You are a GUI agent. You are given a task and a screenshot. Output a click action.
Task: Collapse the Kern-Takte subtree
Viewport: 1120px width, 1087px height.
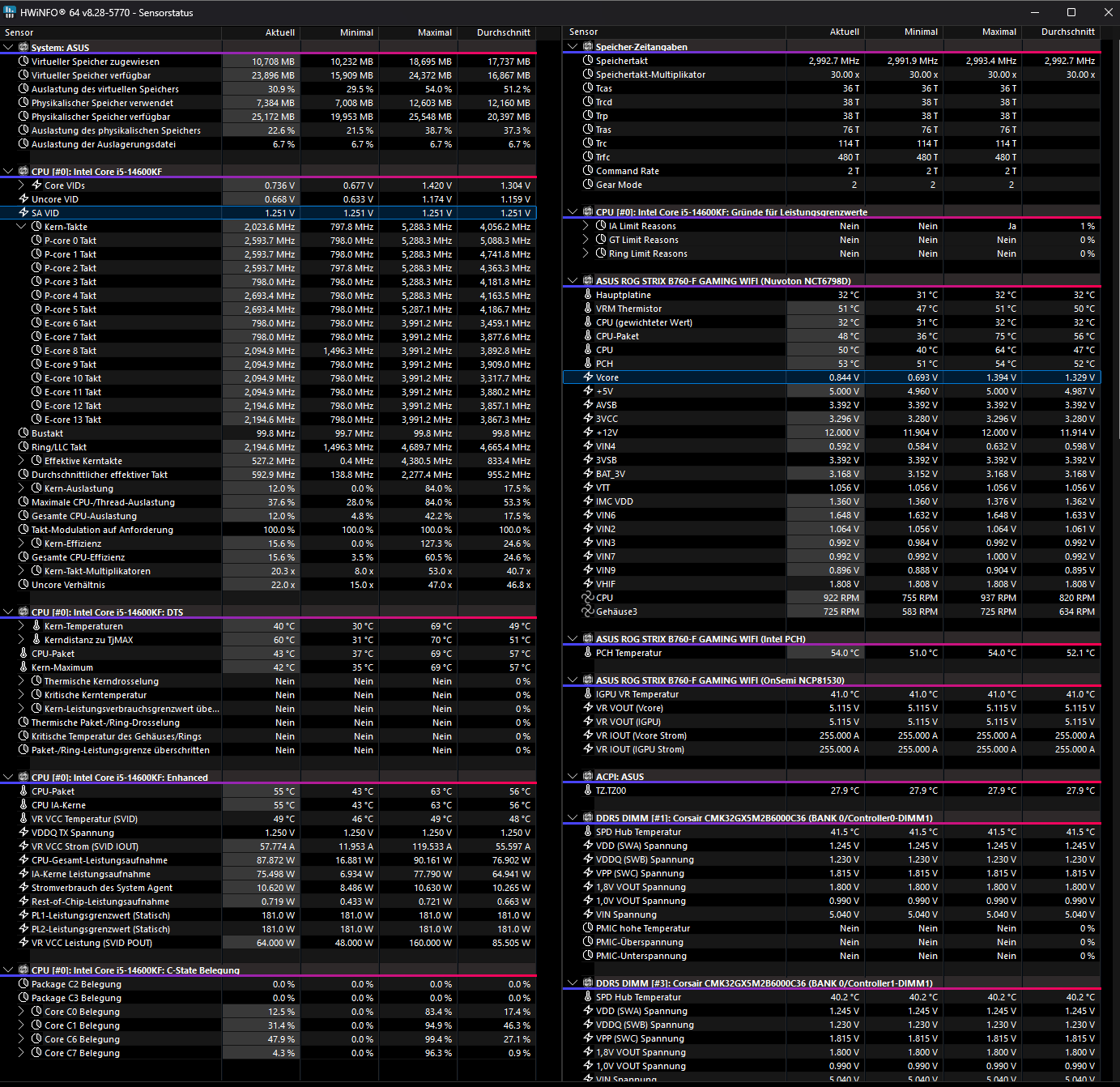[22, 227]
